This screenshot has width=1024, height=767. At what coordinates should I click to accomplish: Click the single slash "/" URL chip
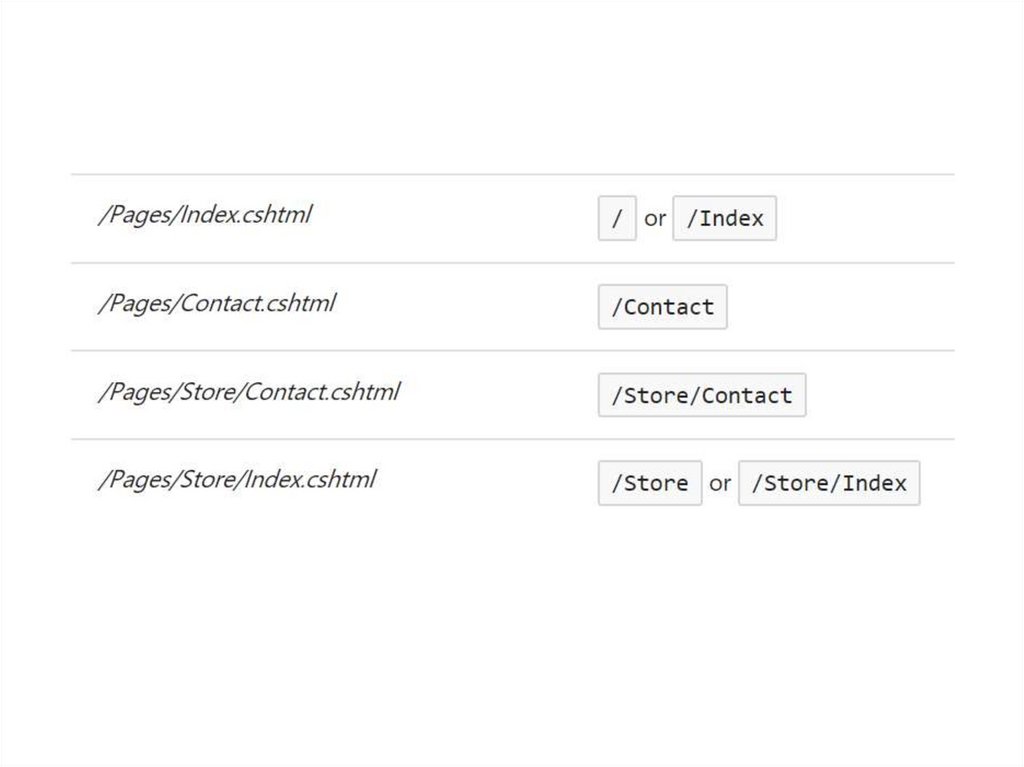617,218
